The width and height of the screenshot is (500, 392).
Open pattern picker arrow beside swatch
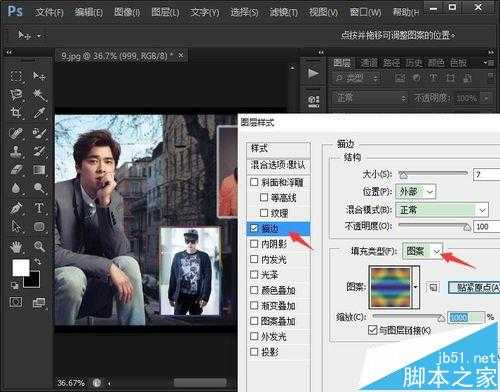point(416,287)
